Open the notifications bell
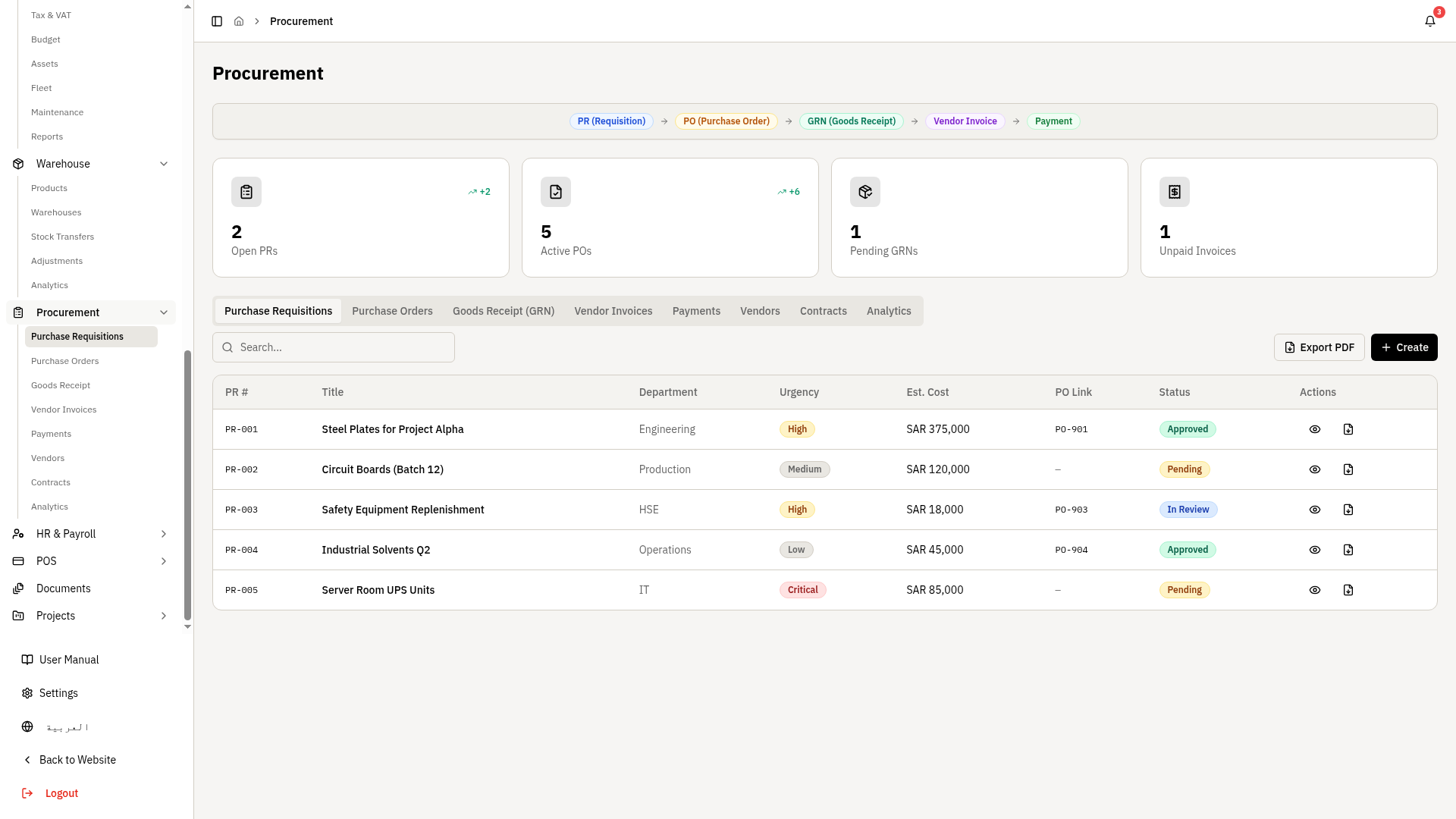 [1429, 21]
